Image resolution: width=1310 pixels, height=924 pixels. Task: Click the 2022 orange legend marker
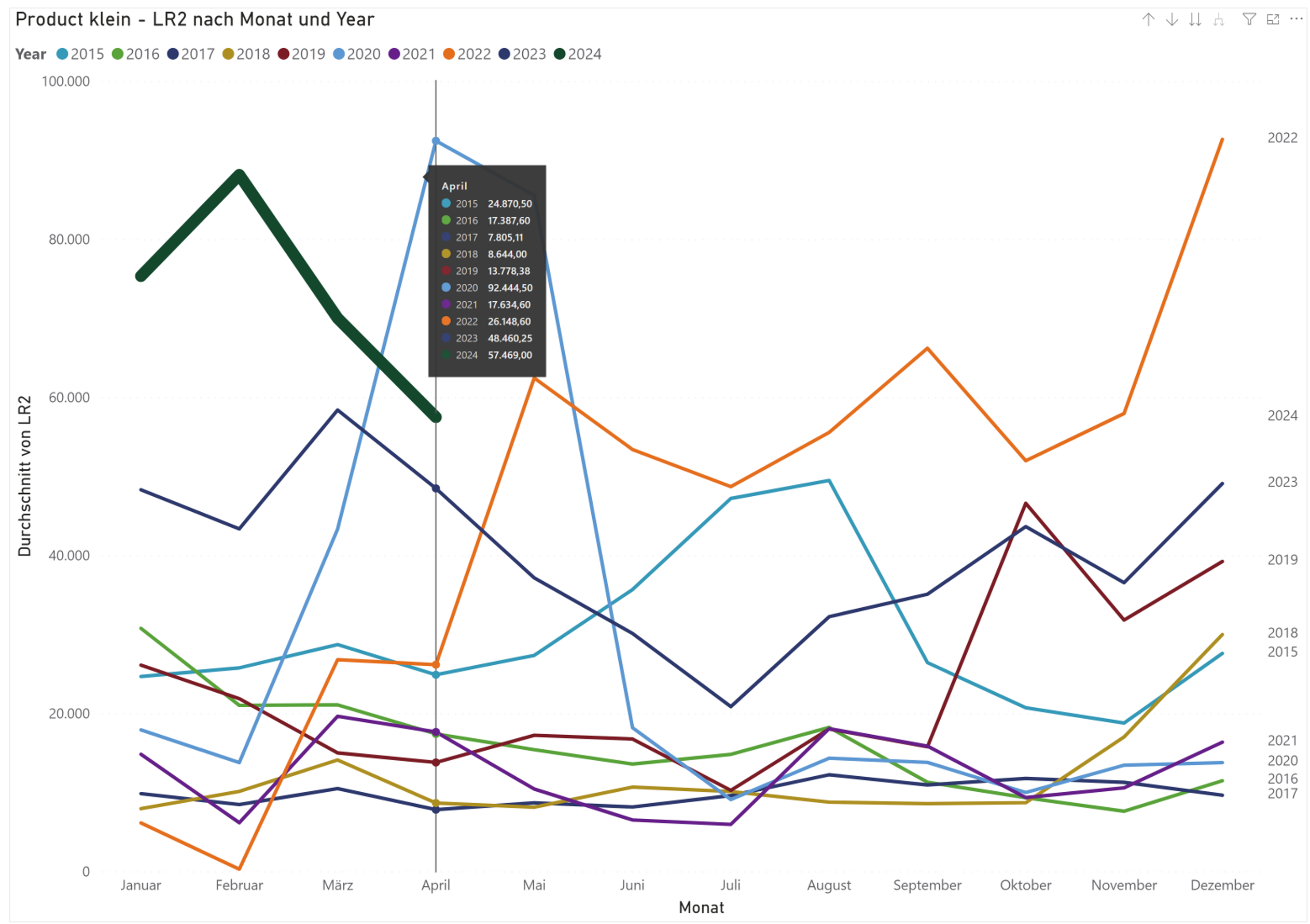(x=449, y=54)
